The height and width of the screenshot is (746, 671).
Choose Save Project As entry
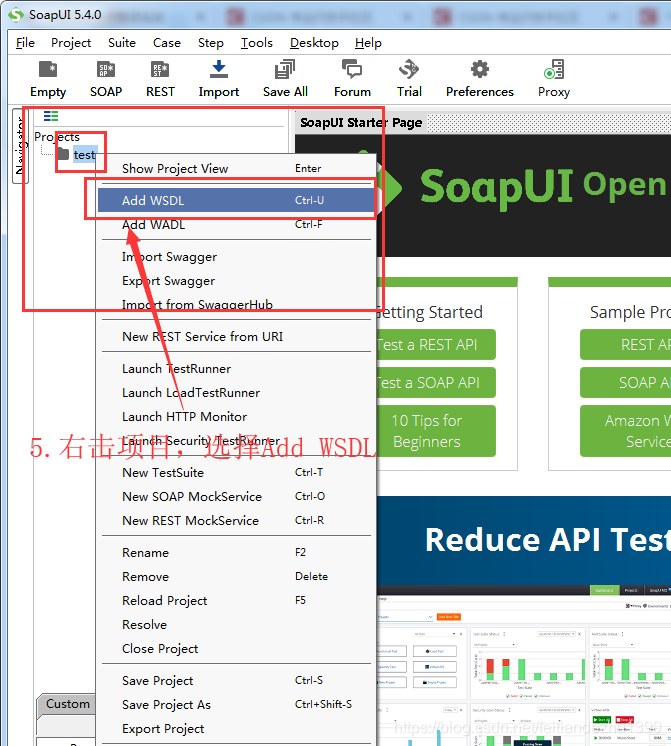click(x=236, y=705)
